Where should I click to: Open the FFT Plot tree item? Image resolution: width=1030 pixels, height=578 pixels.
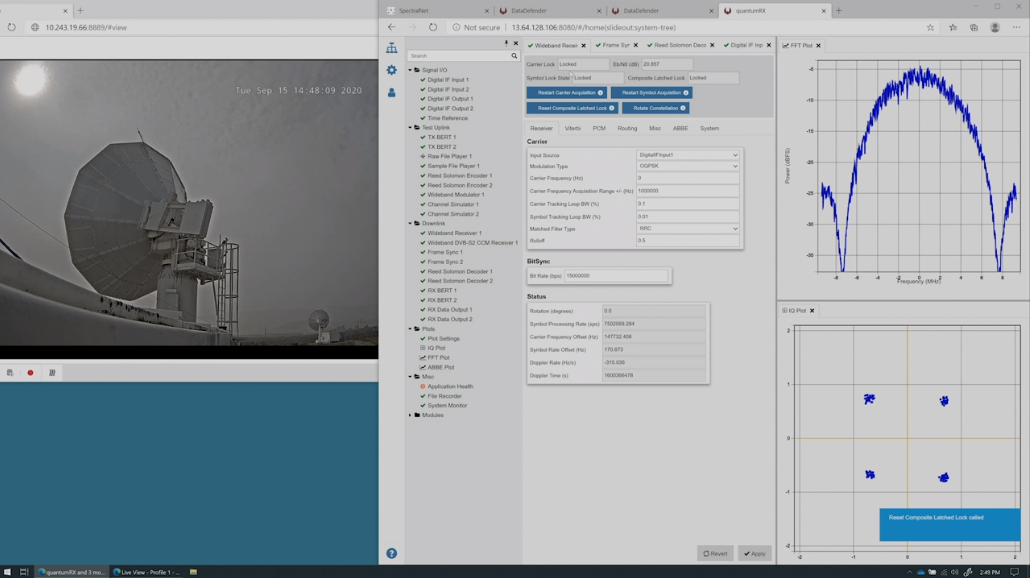(x=438, y=357)
